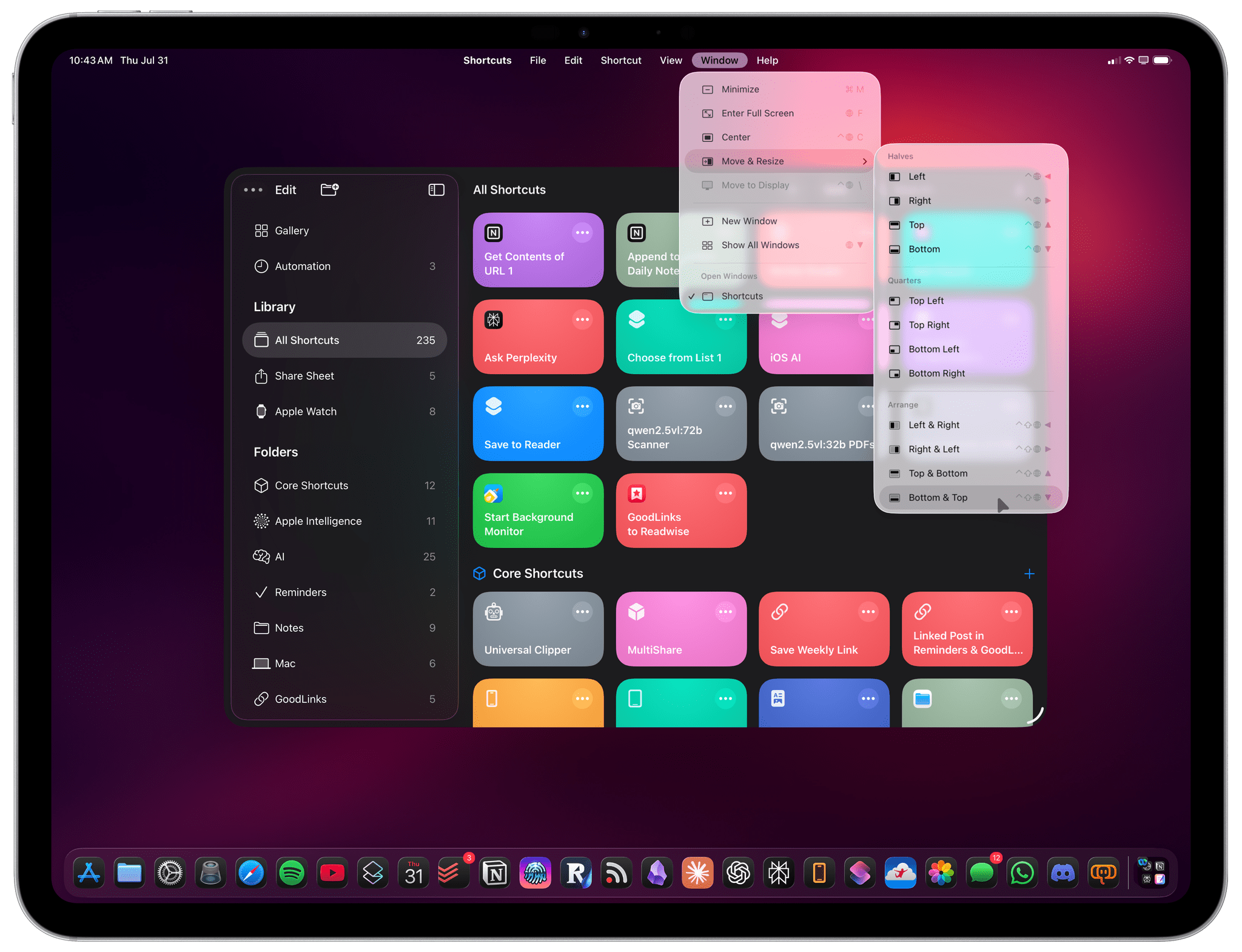1242x952 pixels.
Task: Choose Bottom & Top arrangement
Action: pos(971,498)
